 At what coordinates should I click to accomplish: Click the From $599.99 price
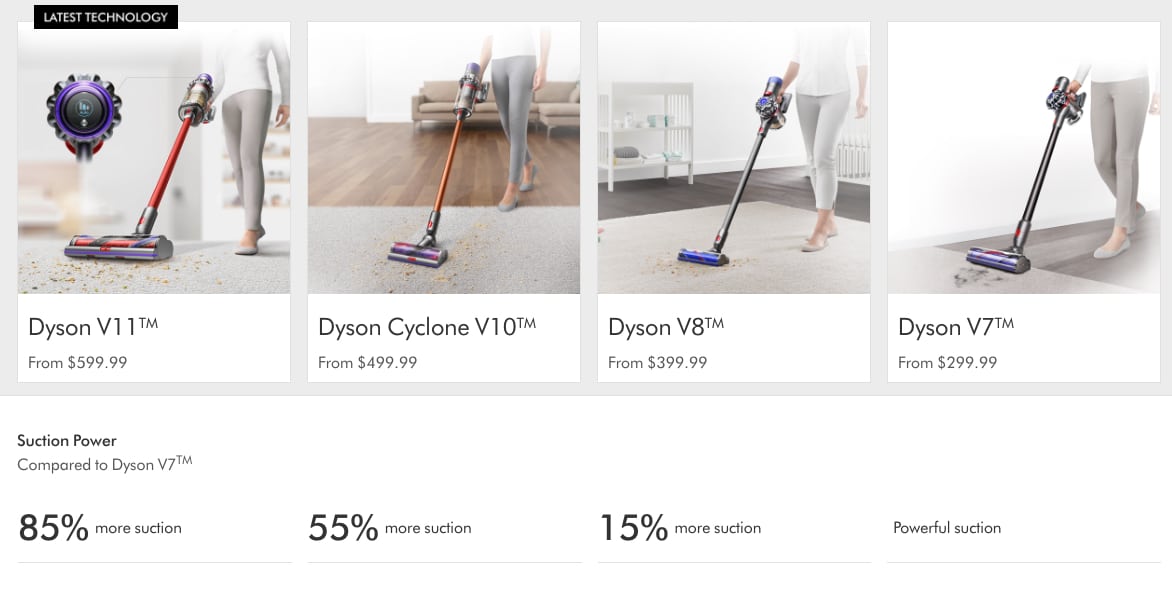78,363
